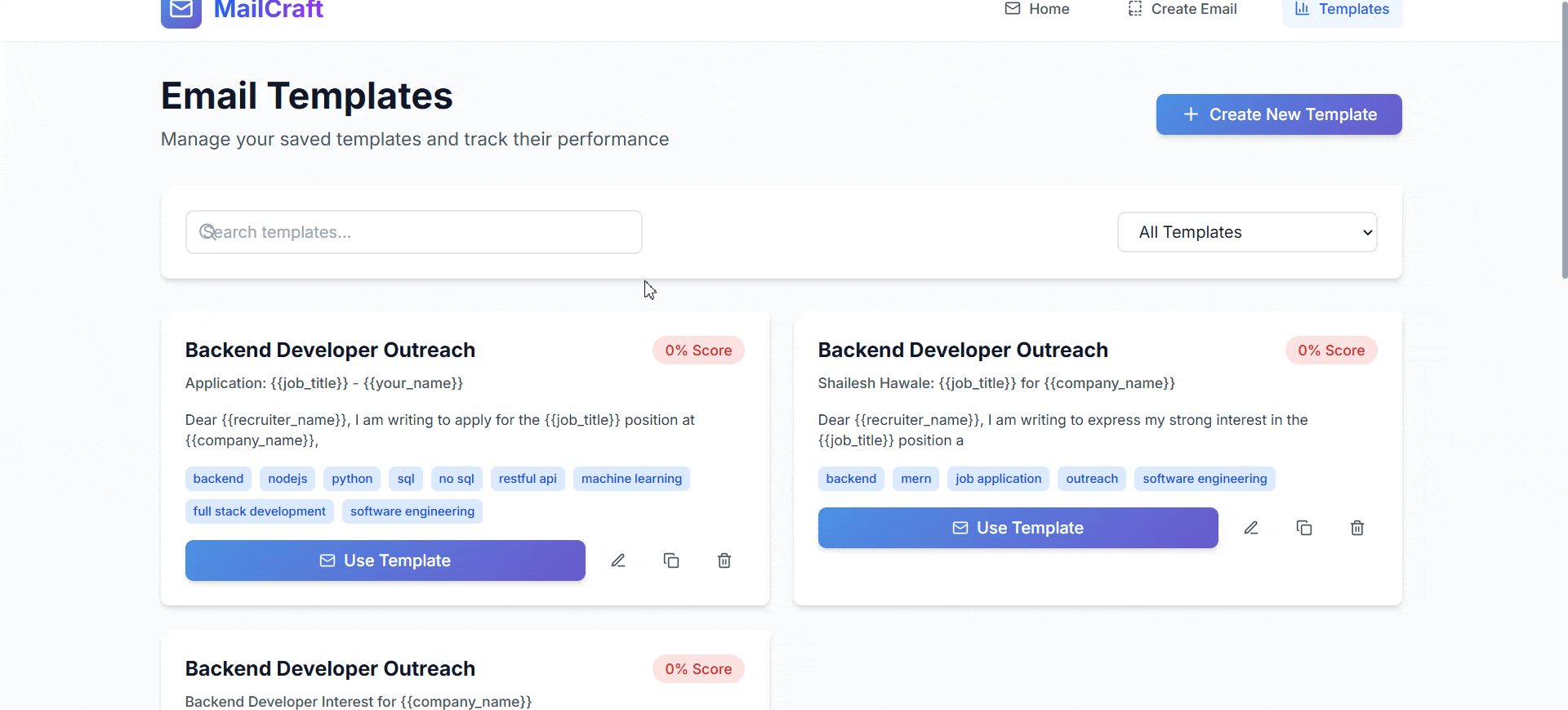Select the mern tag

pos(916,479)
